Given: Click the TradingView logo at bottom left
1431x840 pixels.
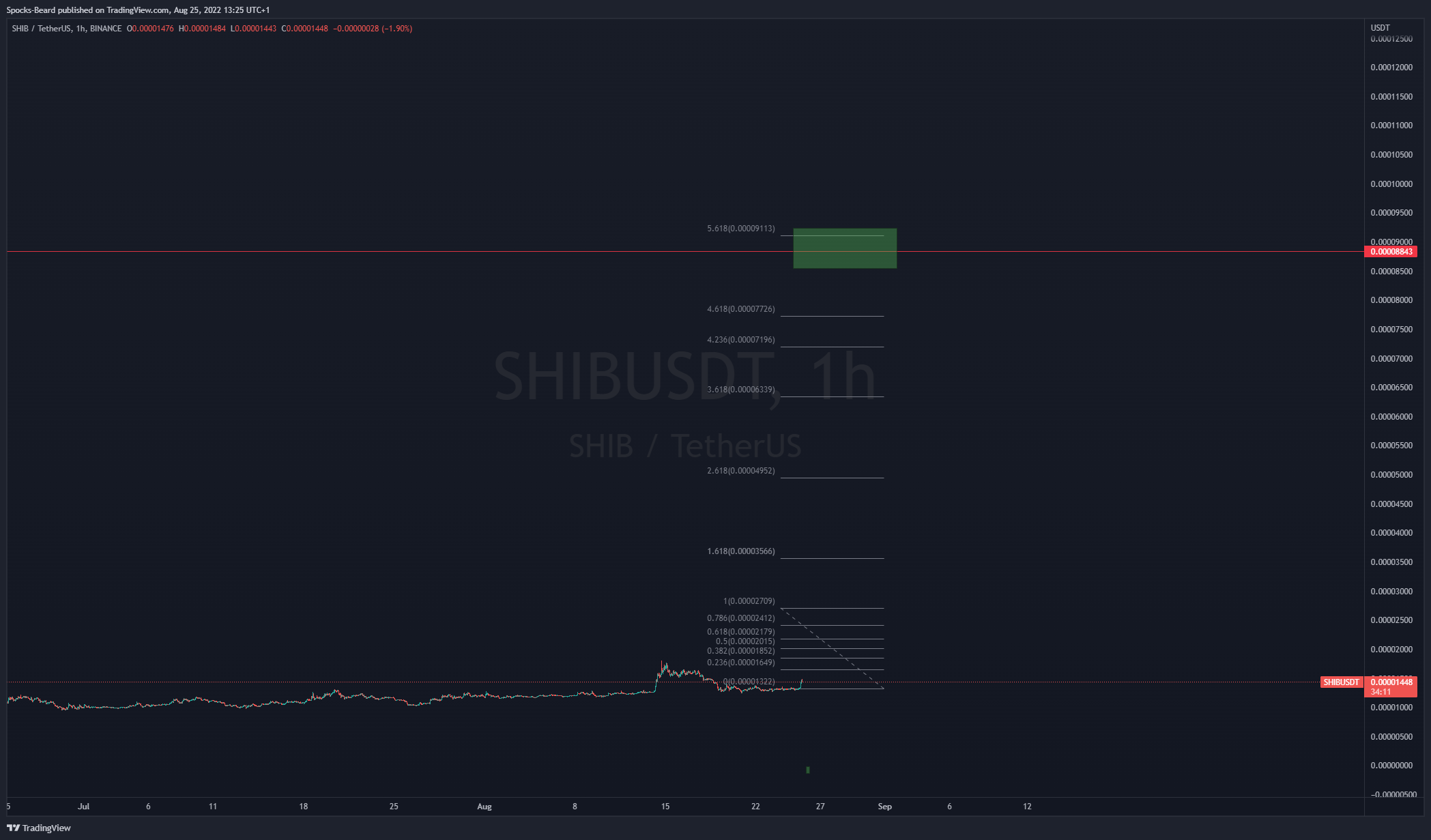Looking at the screenshot, I should (x=39, y=828).
